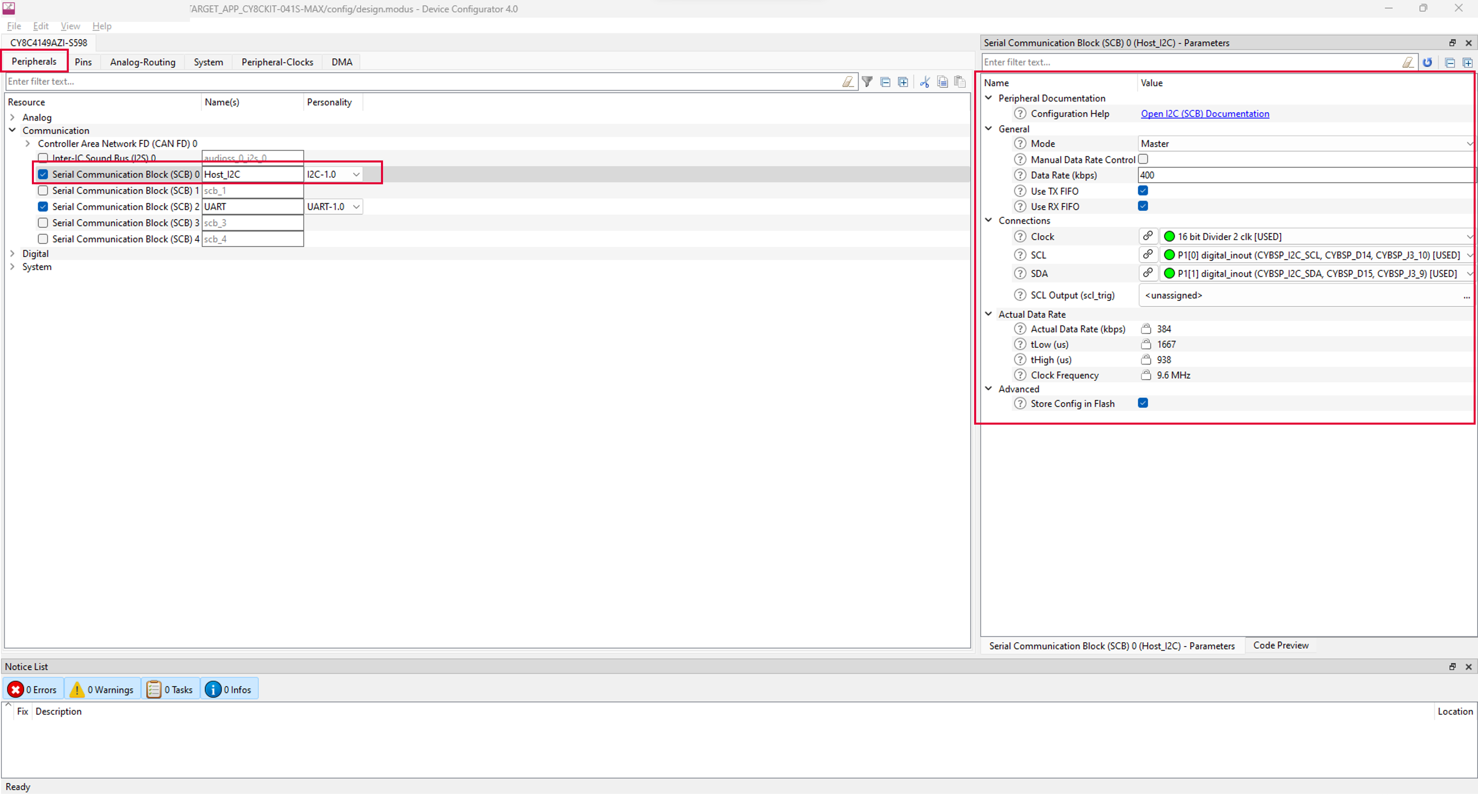This screenshot has width=1478, height=812.
Task: Float the Parameters panel with its undock icon
Action: pyautogui.click(x=1452, y=43)
